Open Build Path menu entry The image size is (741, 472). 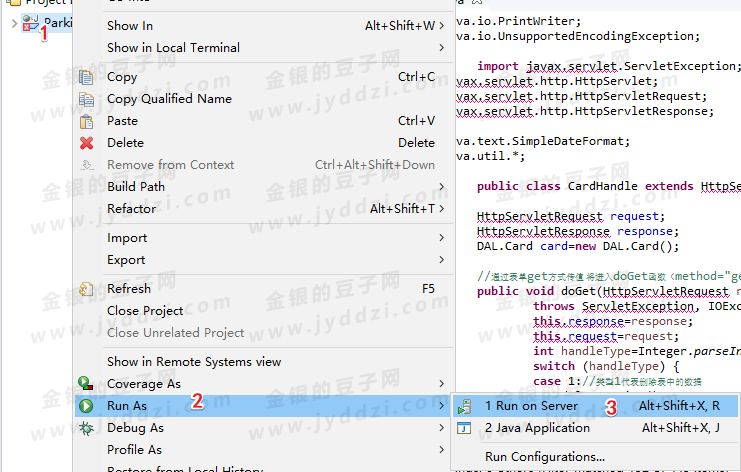pyautogui.click(x=264, y=187)
